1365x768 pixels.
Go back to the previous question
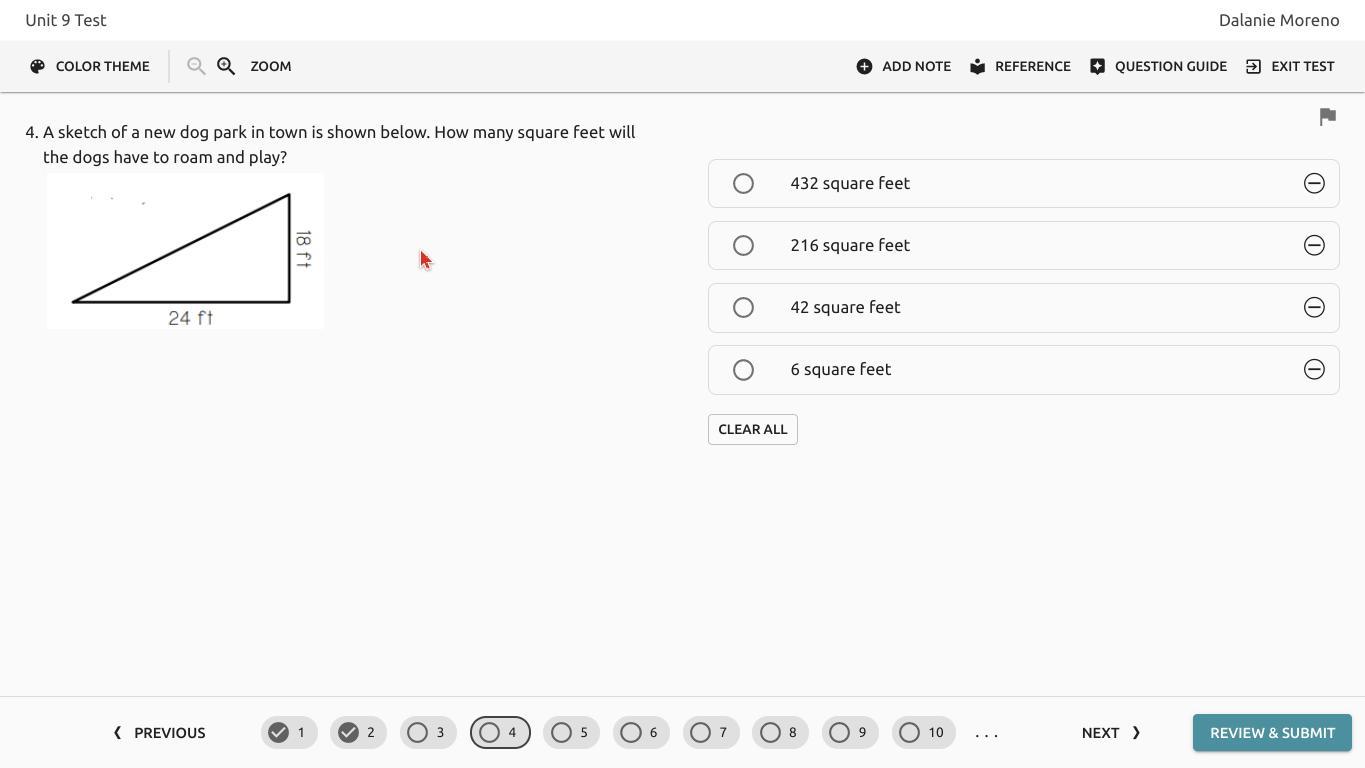point(159,733)
